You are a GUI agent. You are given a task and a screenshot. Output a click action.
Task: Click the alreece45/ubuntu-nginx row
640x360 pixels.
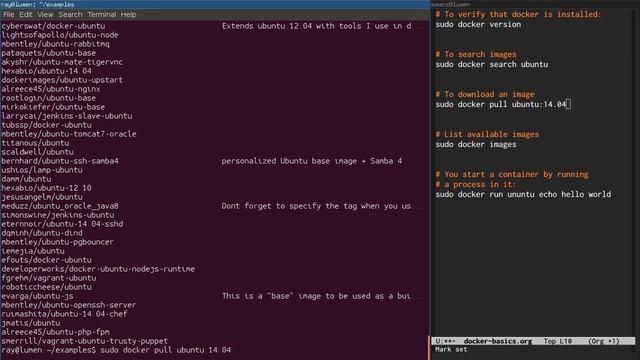pos(51,89)
